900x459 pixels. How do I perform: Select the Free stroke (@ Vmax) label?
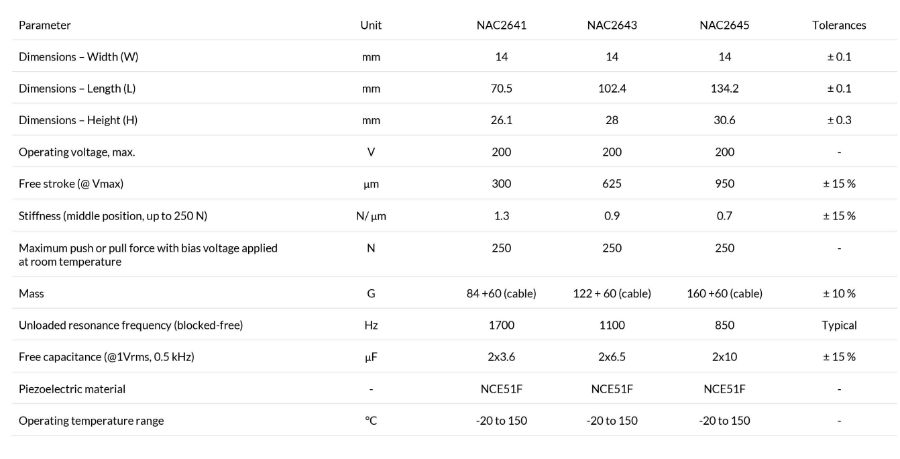point(71,184)
